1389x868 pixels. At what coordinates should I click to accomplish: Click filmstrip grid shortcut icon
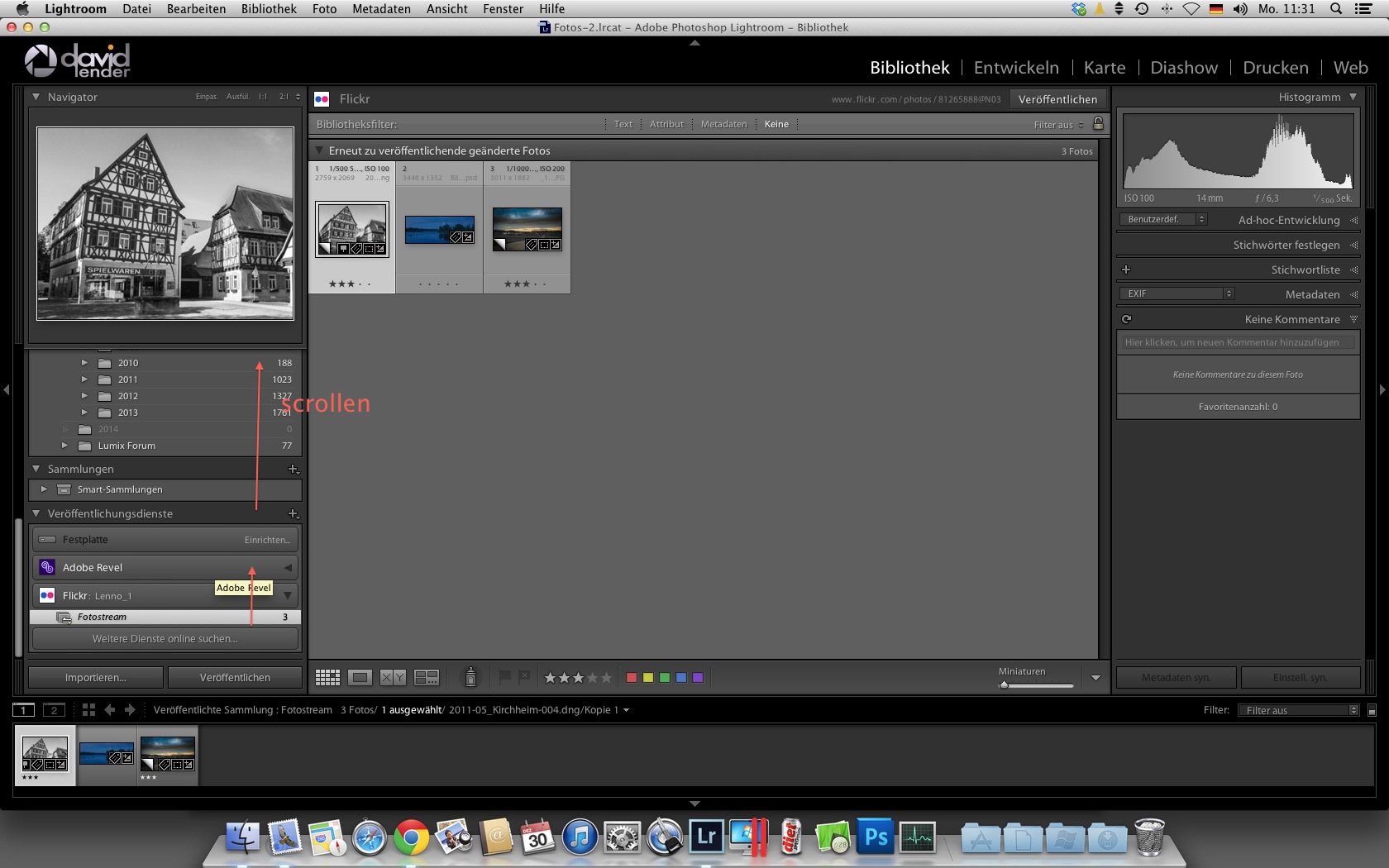point(88,709)
